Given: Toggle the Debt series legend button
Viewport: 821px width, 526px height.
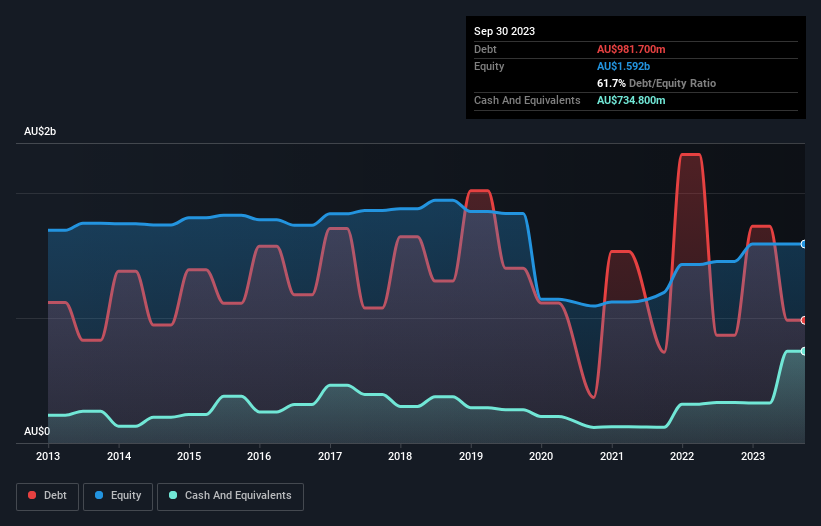Looking at the screenshot, I should [x=48, y=496].
